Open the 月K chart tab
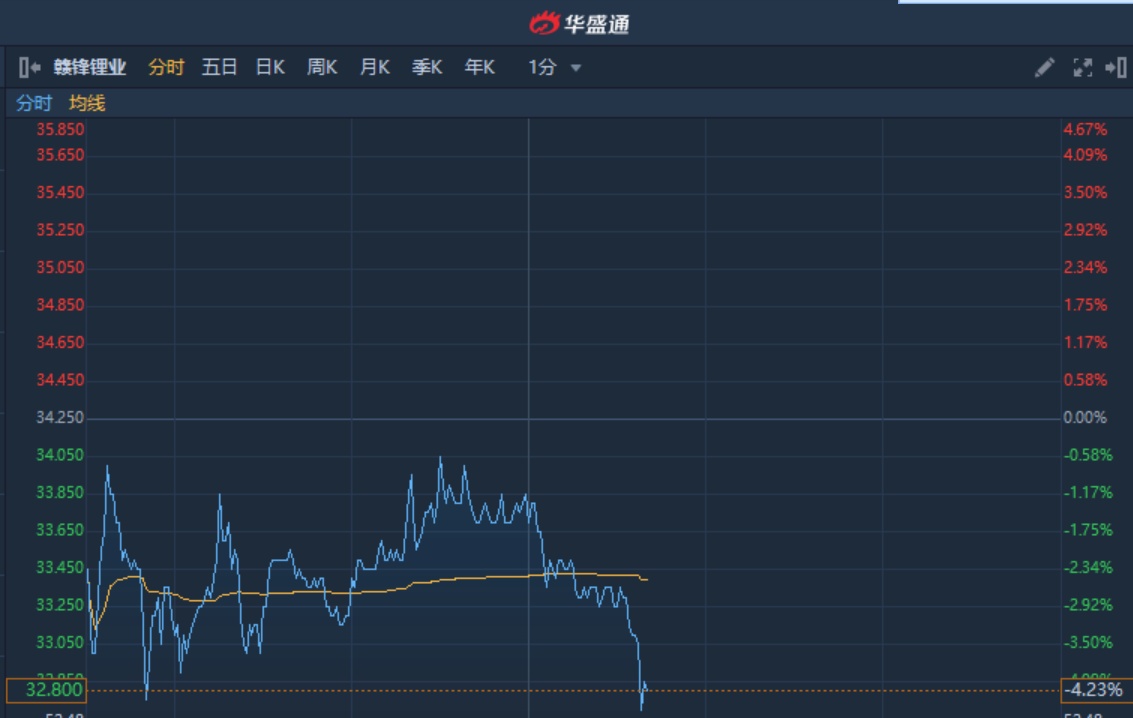Screen dimensions: 1133x718 (374, 67)
